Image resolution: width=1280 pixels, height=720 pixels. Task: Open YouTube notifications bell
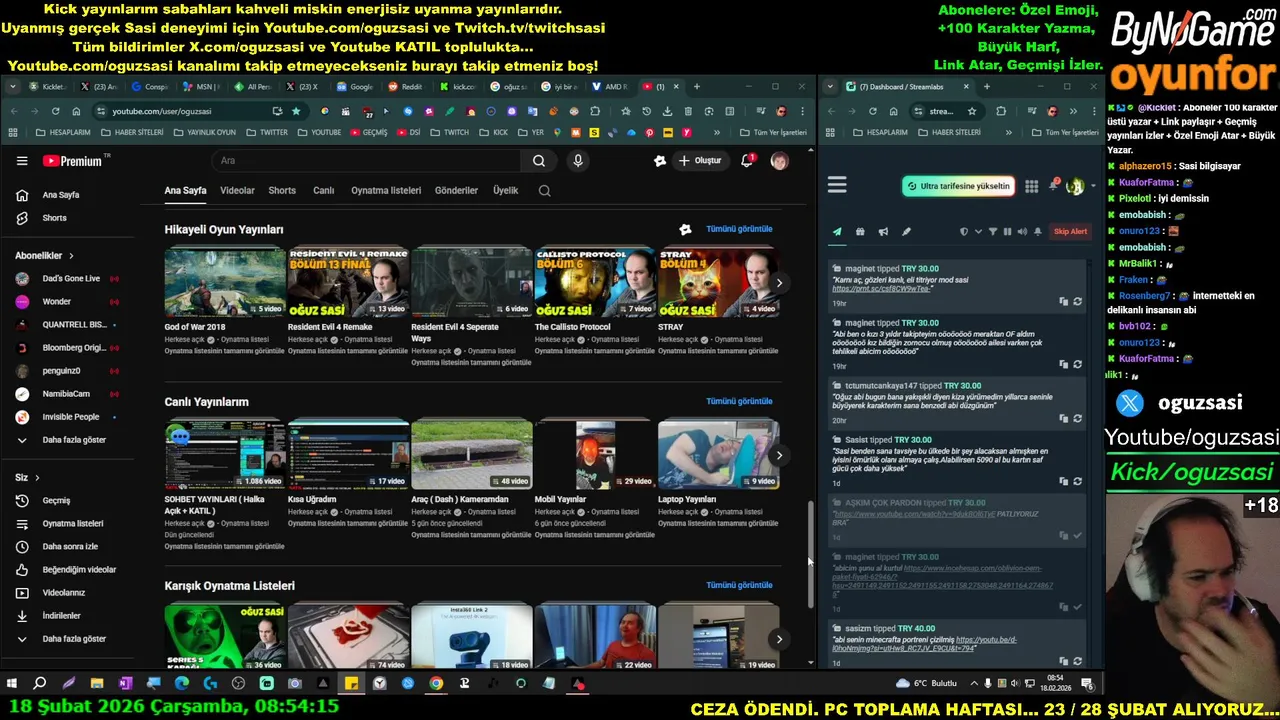[x=747, y=161]
